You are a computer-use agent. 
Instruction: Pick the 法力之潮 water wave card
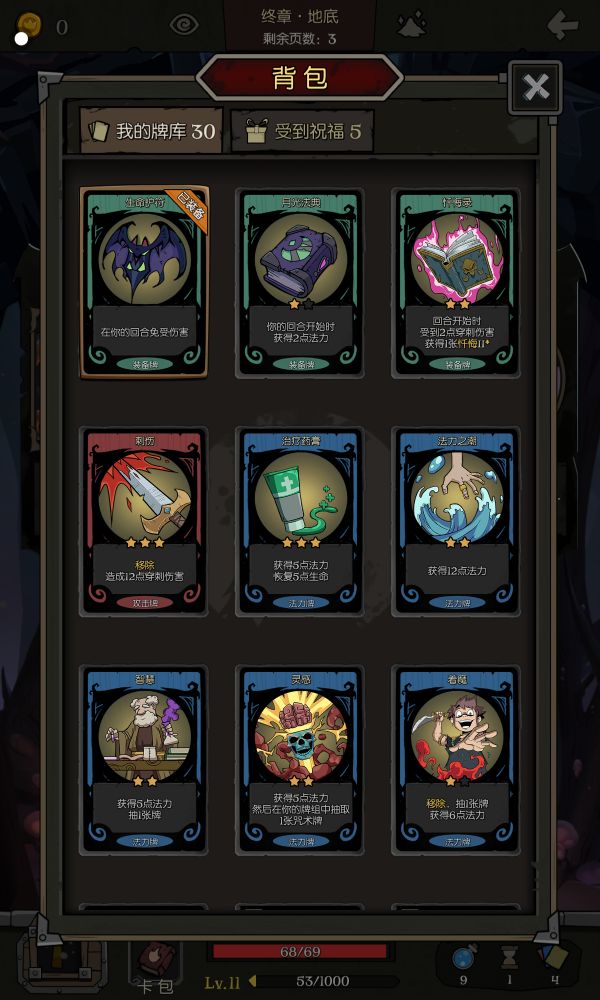tap(456, 521)
